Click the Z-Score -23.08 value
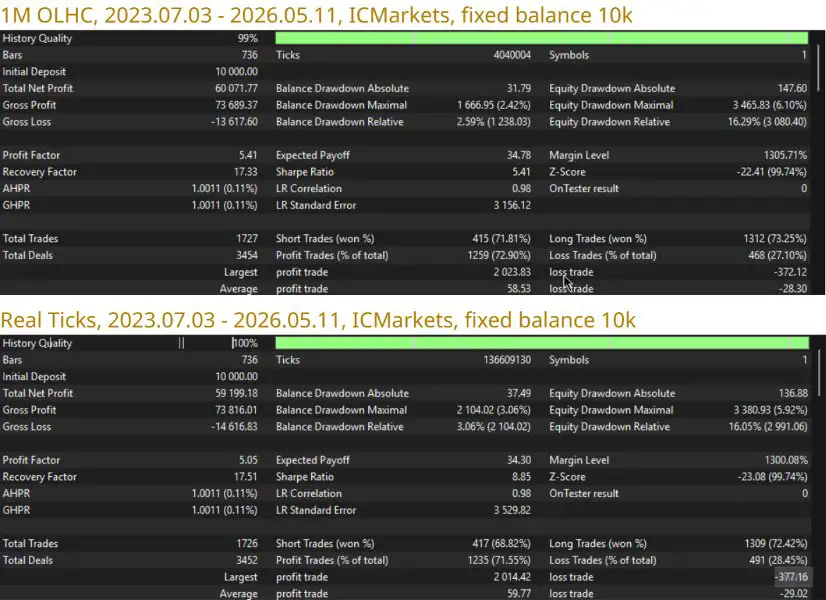This screenshot has width=826, height=600. pos(772,477)
